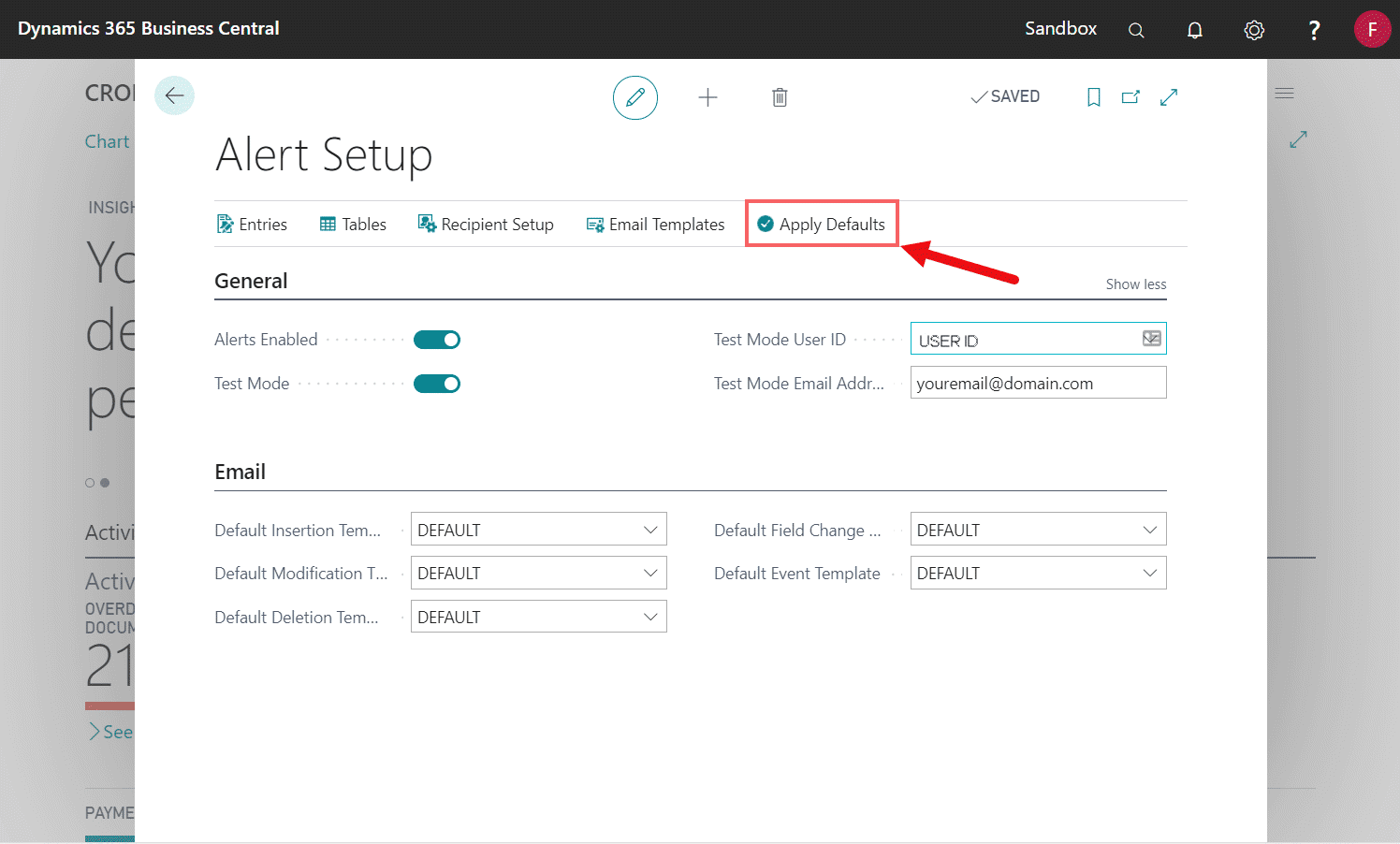Click the search magnifier icon
Screen dimensions: 1400x844
pos(1136,30)
